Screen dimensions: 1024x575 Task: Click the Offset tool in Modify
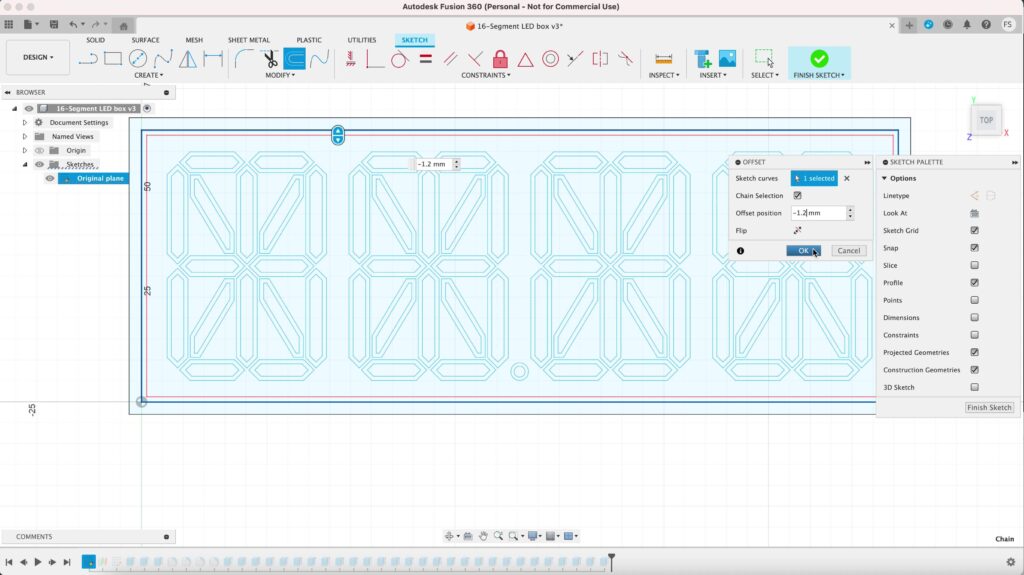(294, 59)
